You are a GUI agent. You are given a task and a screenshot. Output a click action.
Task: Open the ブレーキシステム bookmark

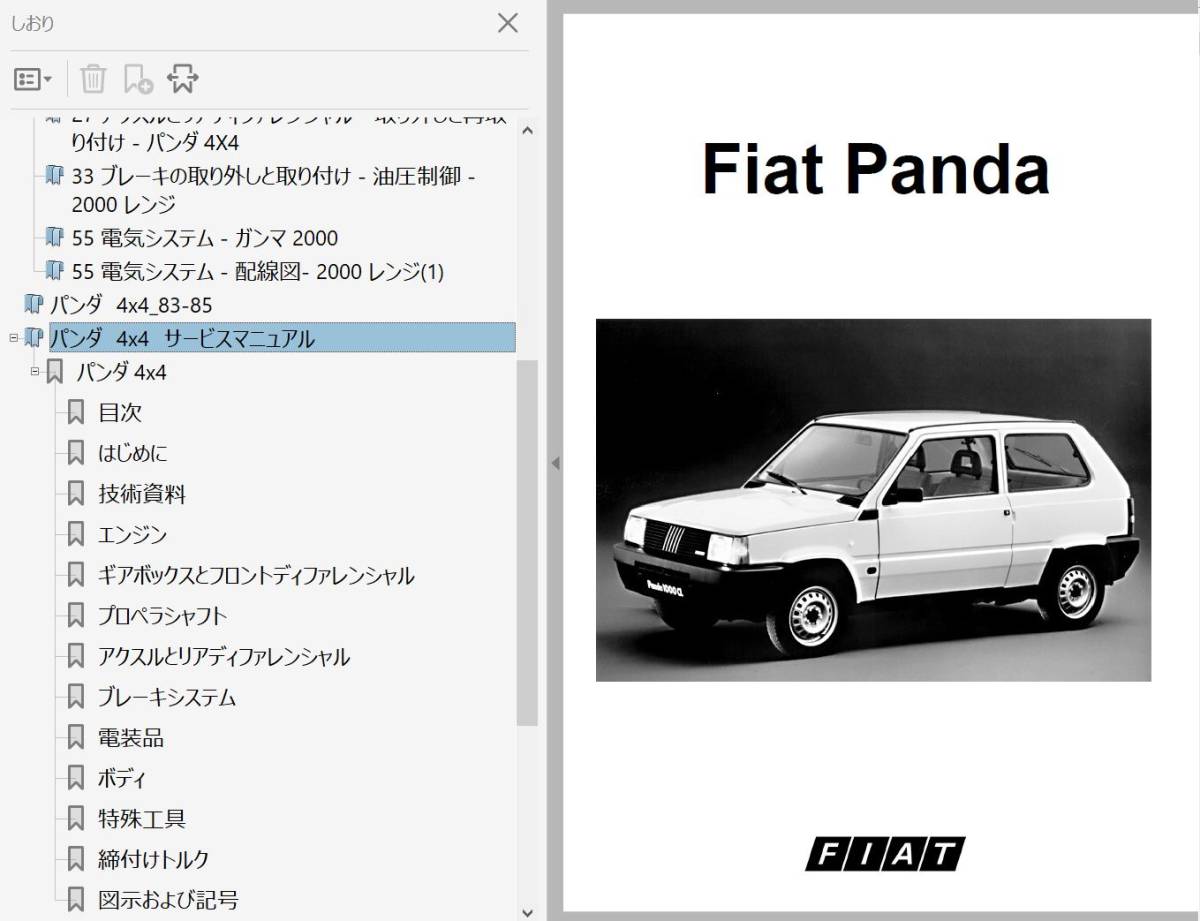pos(167,697)
